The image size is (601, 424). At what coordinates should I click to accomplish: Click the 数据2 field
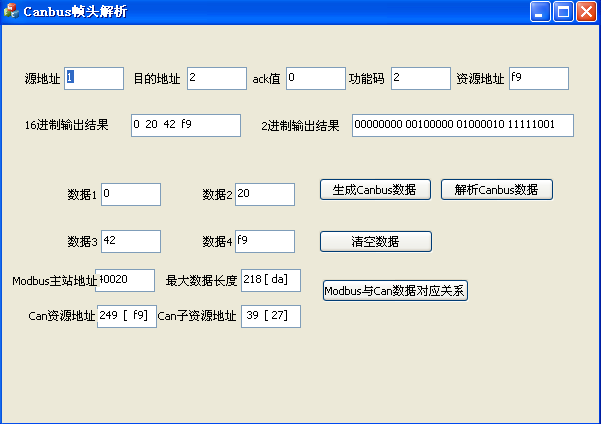(x=264, y=194)
